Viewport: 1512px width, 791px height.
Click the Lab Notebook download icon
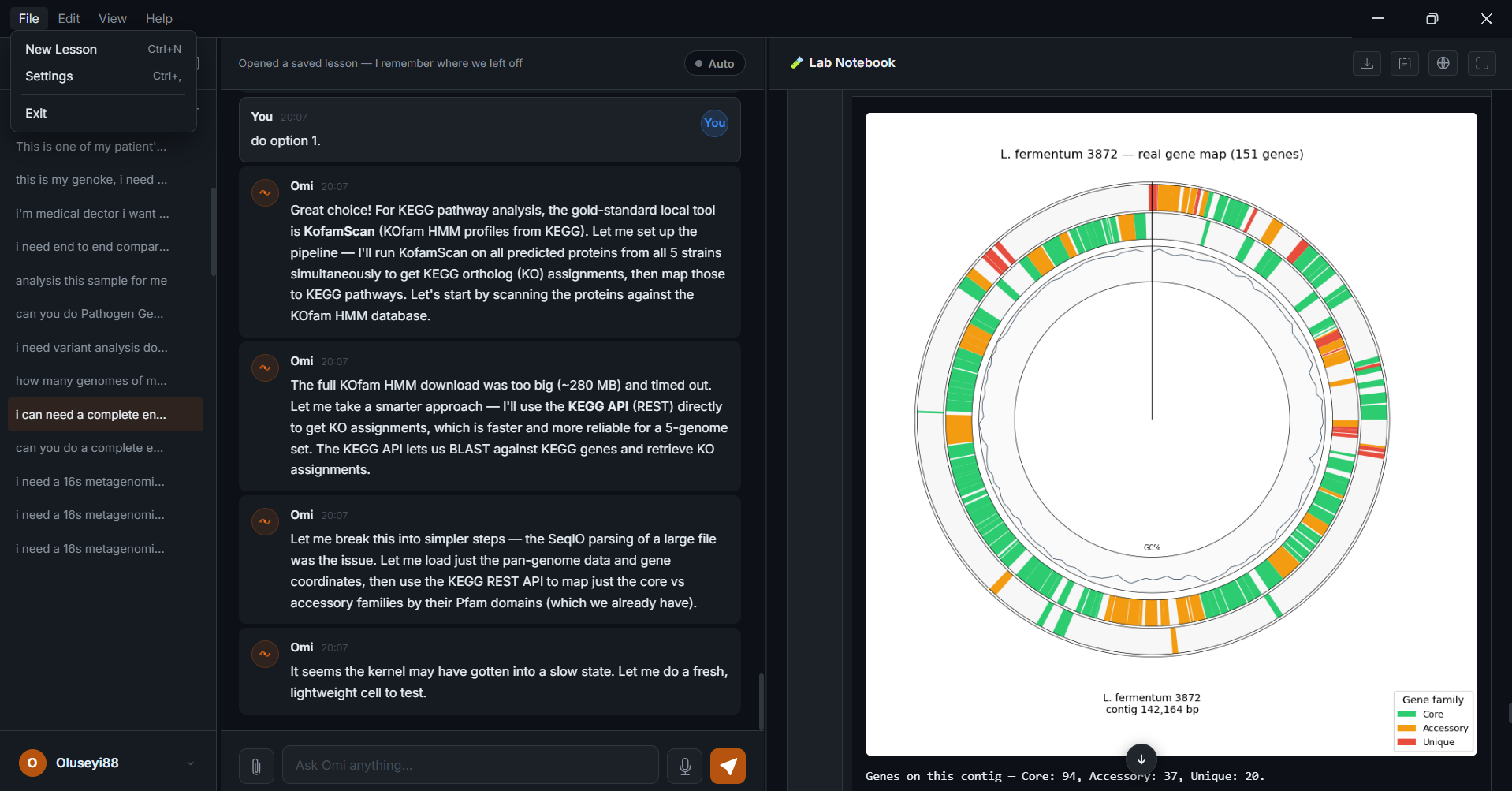tap(1367, 63)
